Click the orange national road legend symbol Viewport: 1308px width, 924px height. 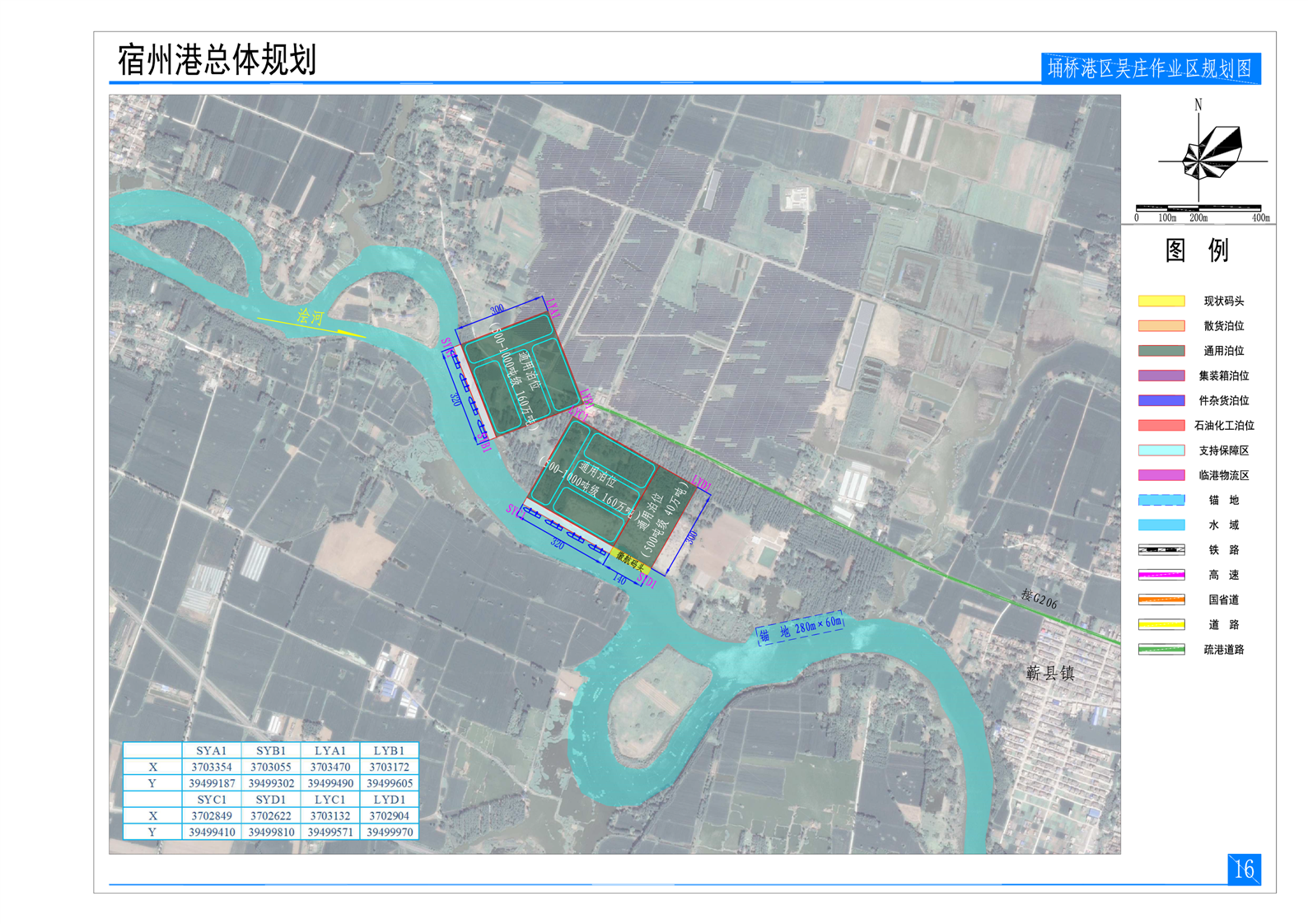[x=1161, y=600]
